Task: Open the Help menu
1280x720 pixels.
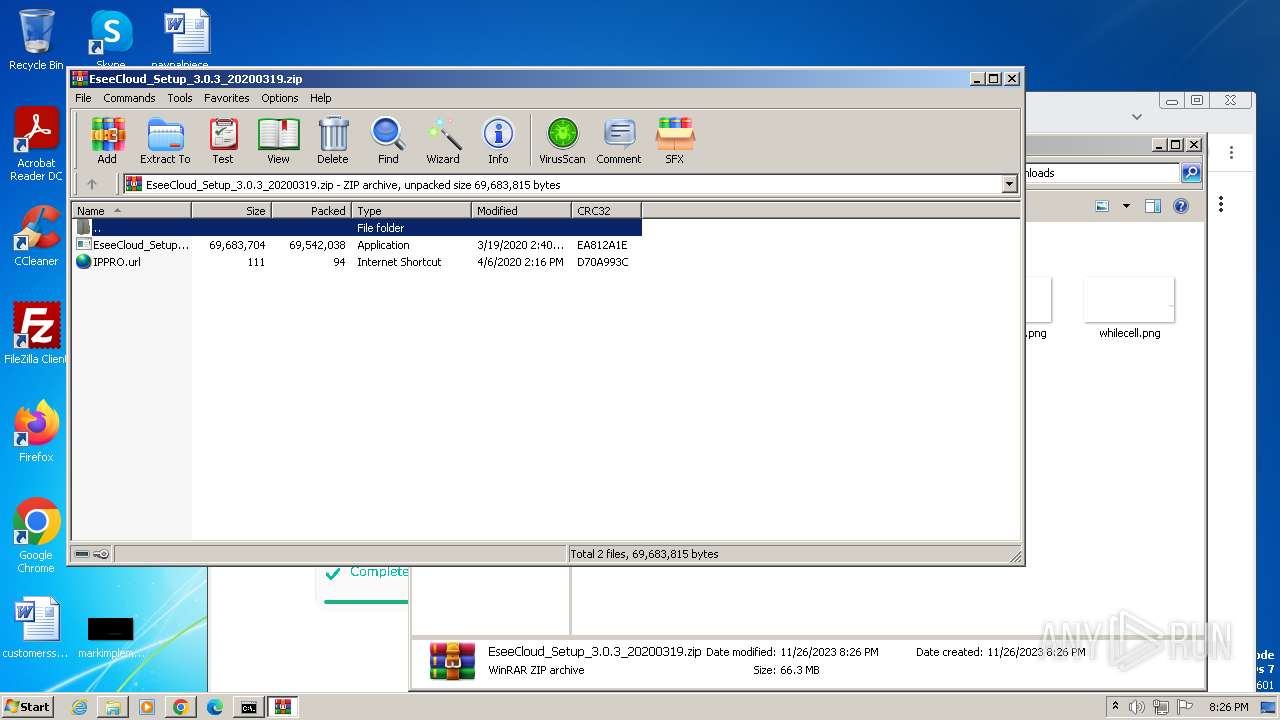Action: coord(320,98)
